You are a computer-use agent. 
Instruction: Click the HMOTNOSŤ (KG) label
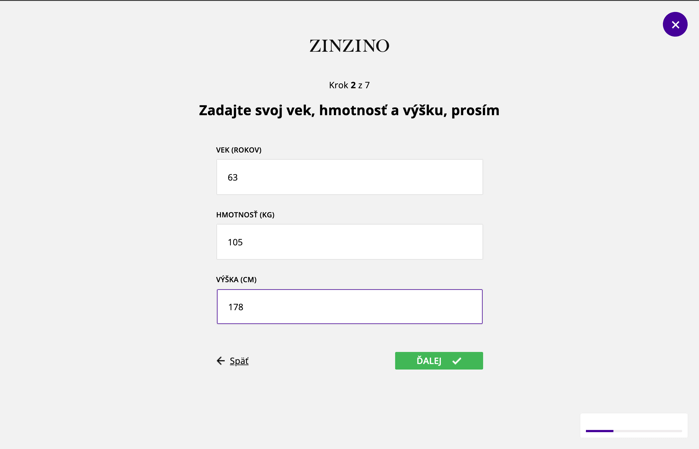245,214
